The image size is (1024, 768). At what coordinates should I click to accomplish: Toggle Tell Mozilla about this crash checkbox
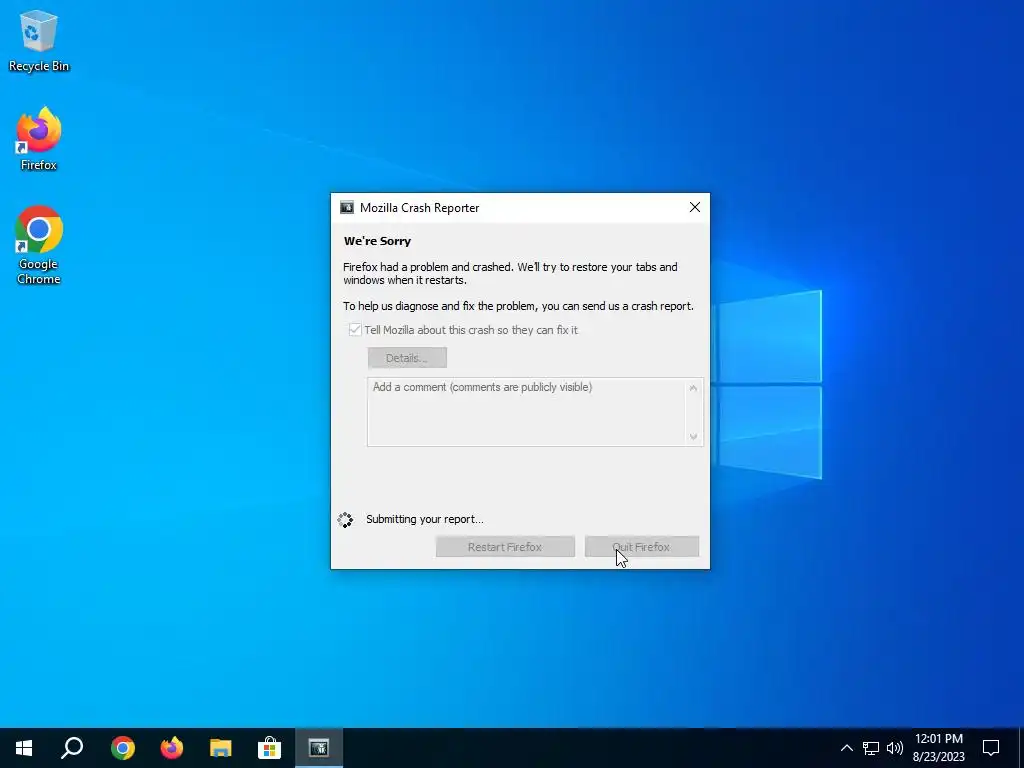tap(355, 330)
